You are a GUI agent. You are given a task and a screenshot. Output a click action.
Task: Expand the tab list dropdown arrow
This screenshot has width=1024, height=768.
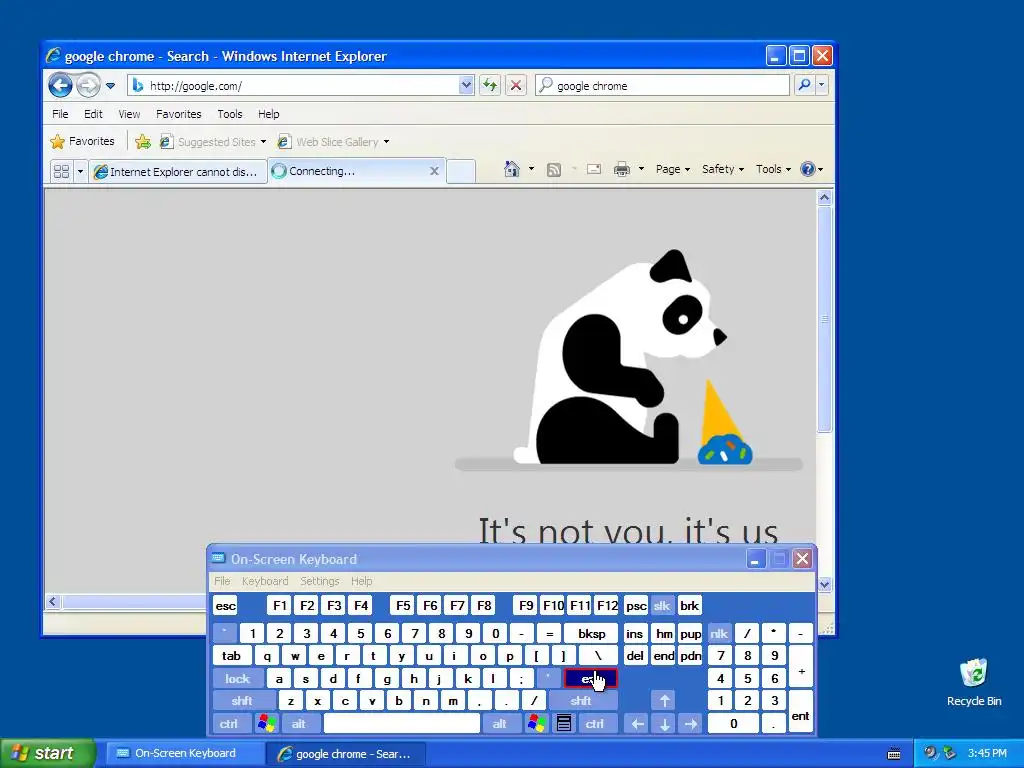coord(80,171)
